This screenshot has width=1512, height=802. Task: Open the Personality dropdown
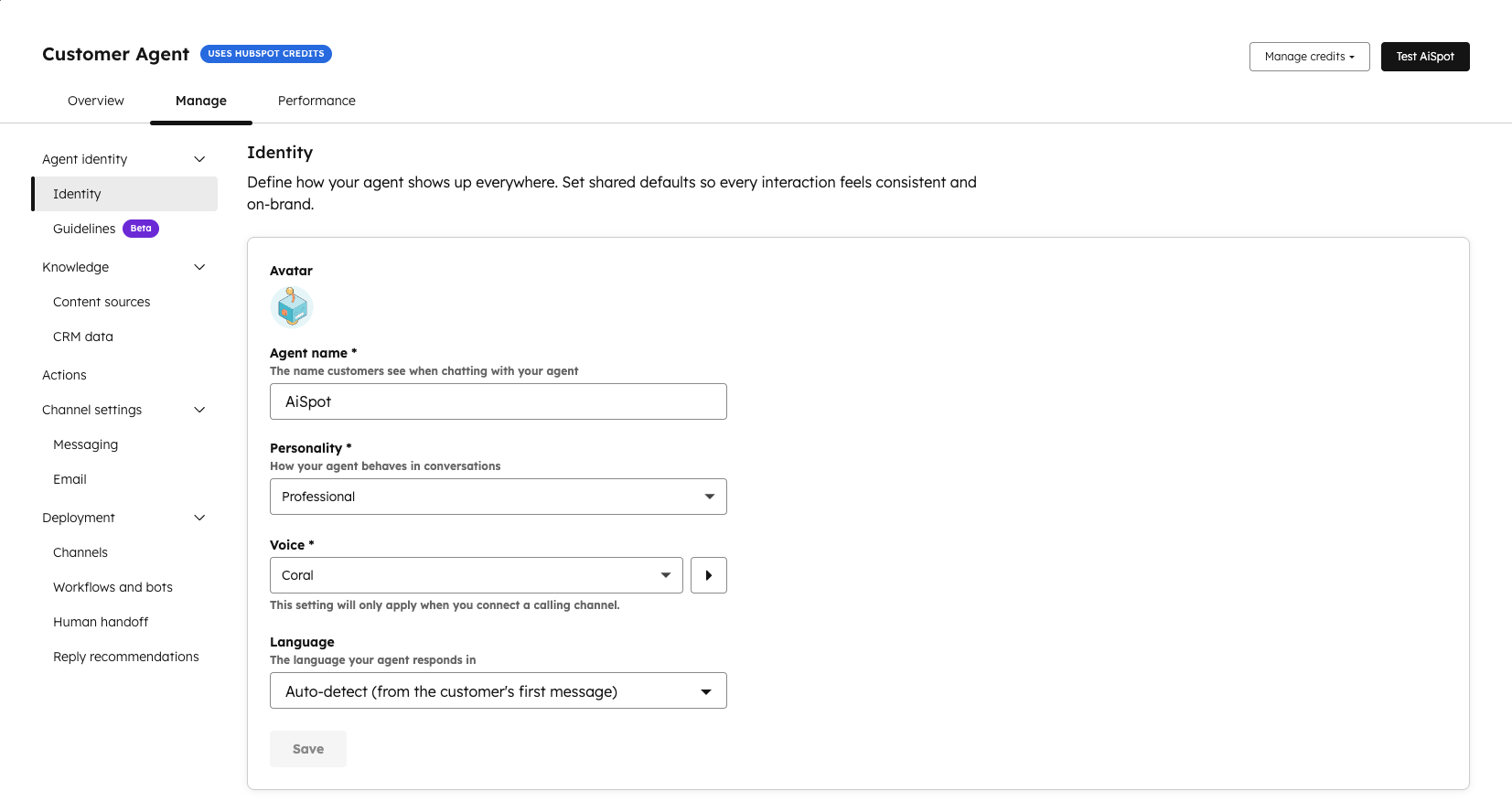(498, 497)
